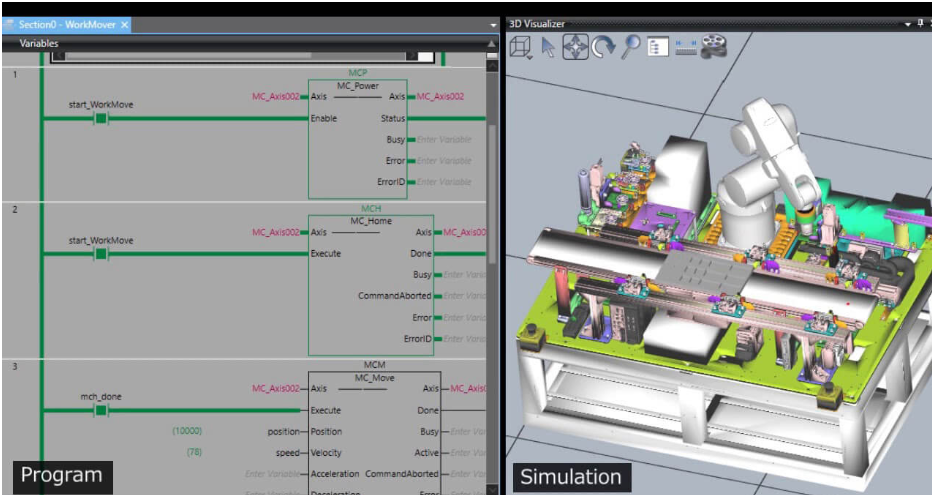Viewport: 932px width, 495px height.
Task: Select the MC_Power function block title
Action: 358,86
